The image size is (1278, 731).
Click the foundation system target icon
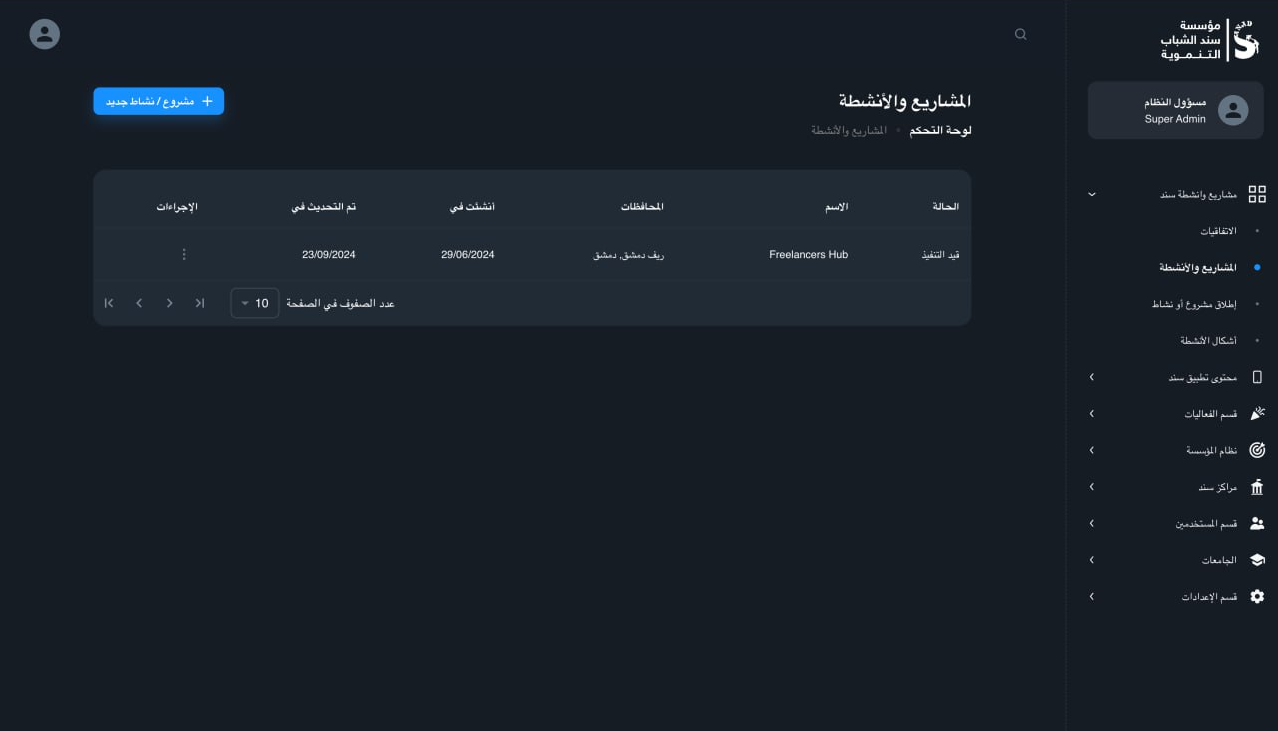[1257, 450]
